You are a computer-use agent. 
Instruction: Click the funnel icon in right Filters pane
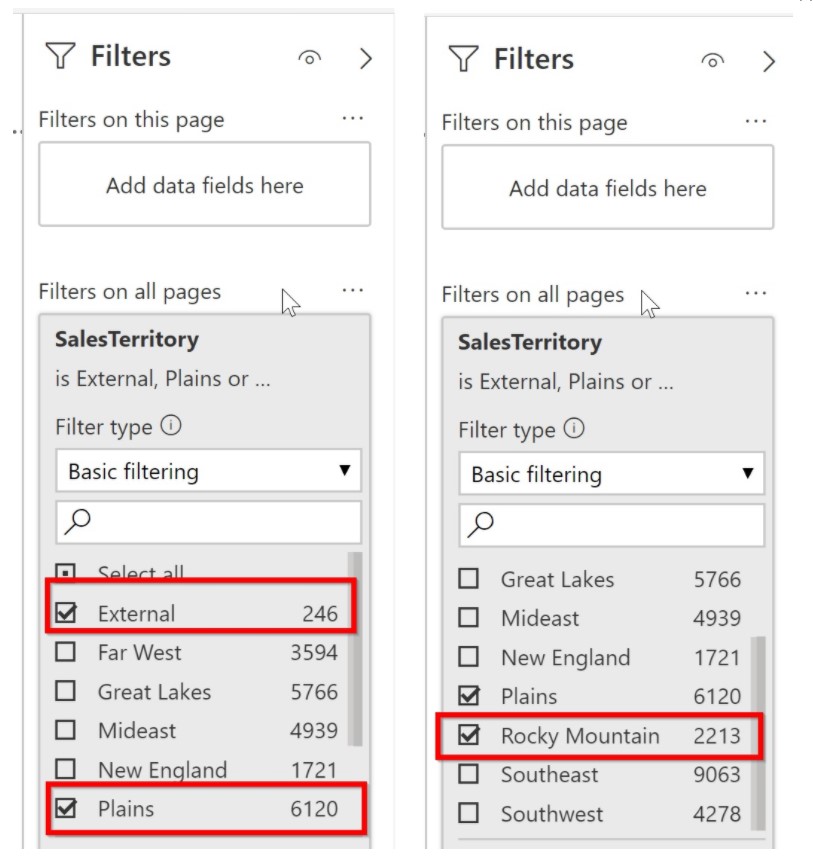(463, 58)
